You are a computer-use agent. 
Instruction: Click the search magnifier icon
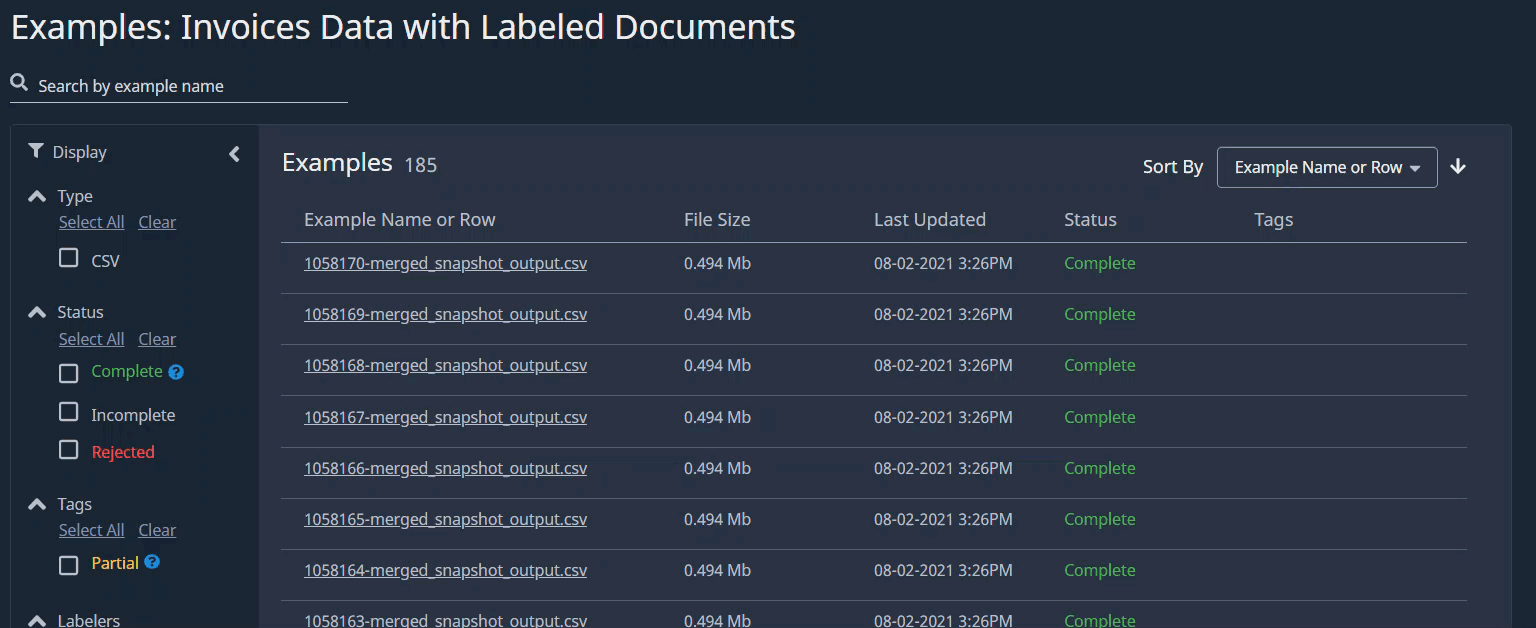pyautogui.click(x=19, y=84)
